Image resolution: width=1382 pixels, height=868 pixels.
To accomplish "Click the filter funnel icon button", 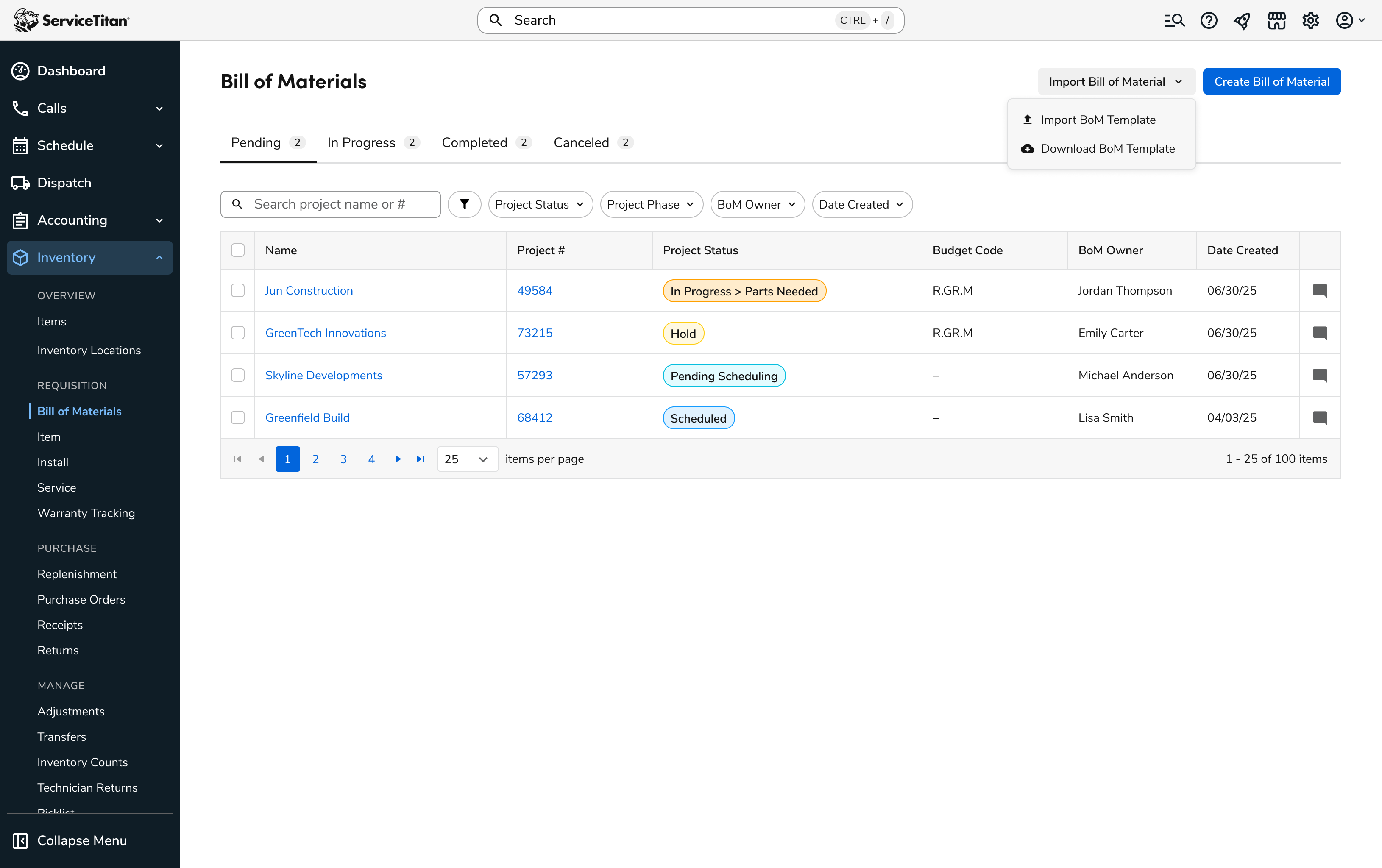I will click(x=464, y=204).
